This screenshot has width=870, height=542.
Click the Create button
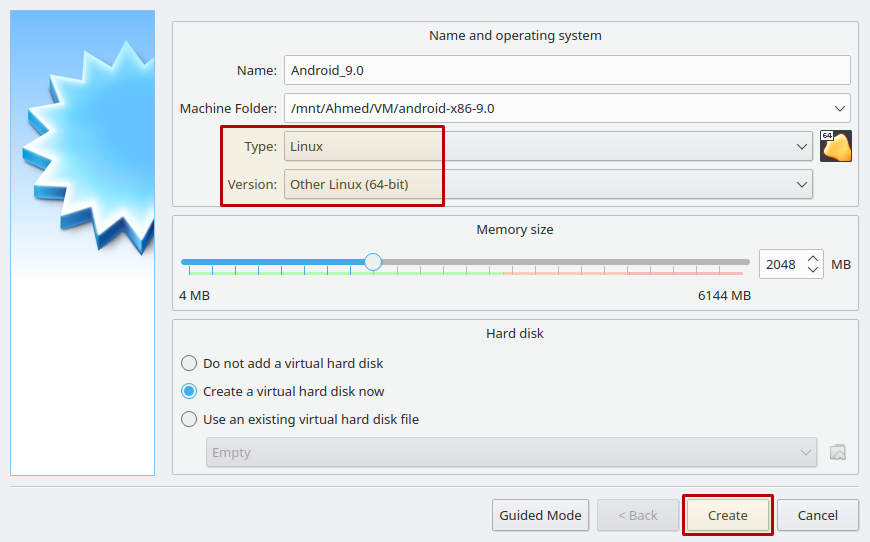727,515
